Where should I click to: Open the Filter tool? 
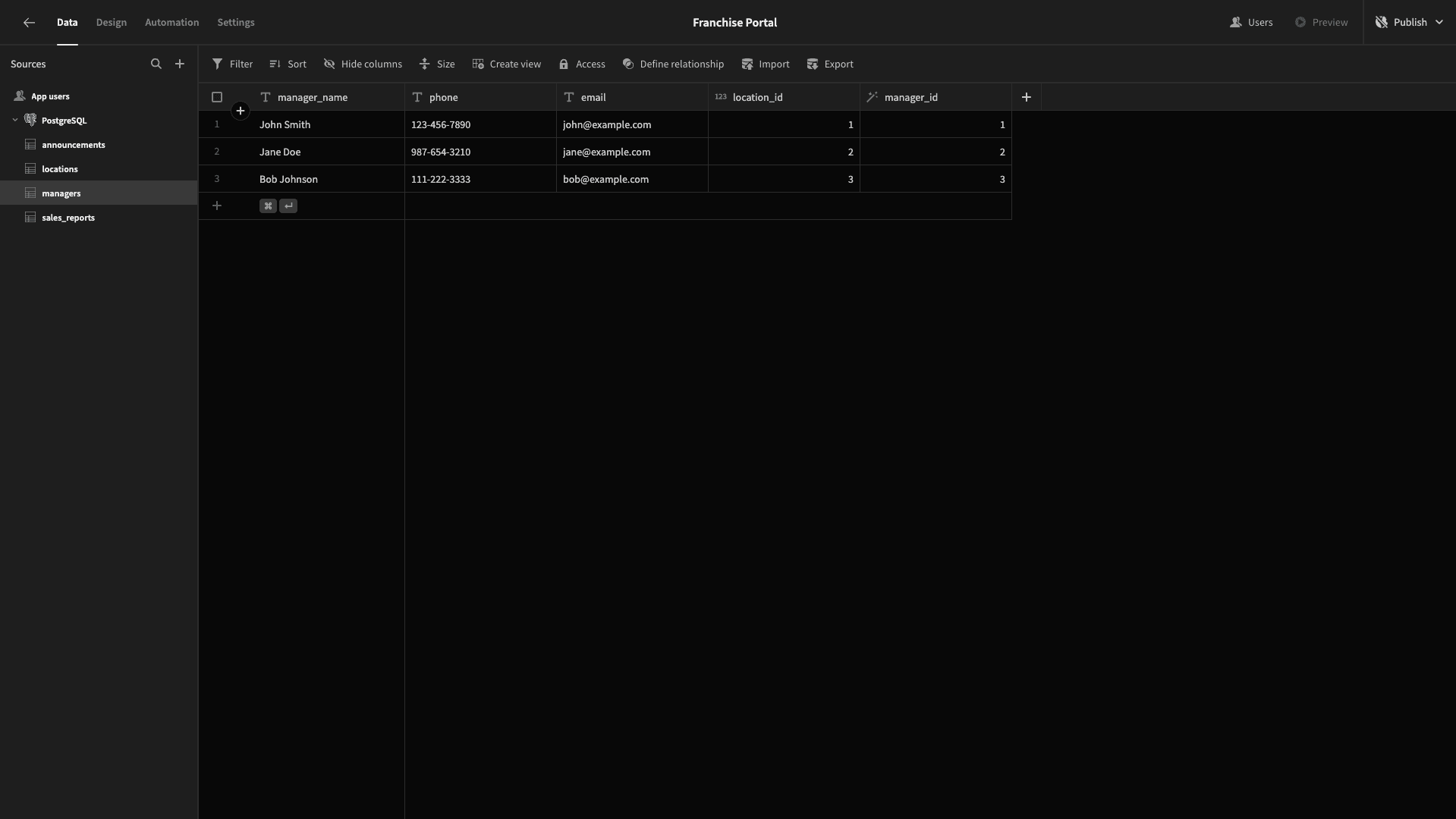tap(232, 64)
